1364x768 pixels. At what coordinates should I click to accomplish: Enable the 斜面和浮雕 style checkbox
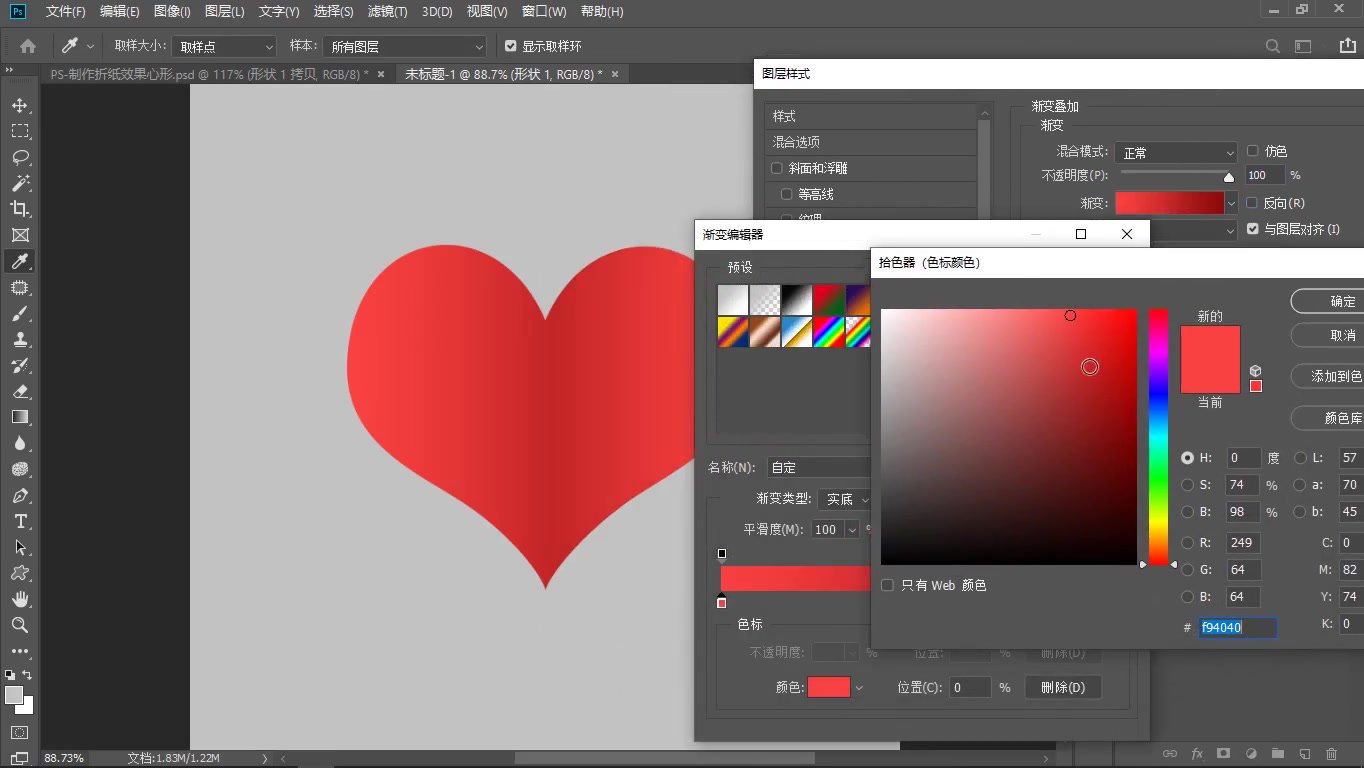(x=777, y=168)
